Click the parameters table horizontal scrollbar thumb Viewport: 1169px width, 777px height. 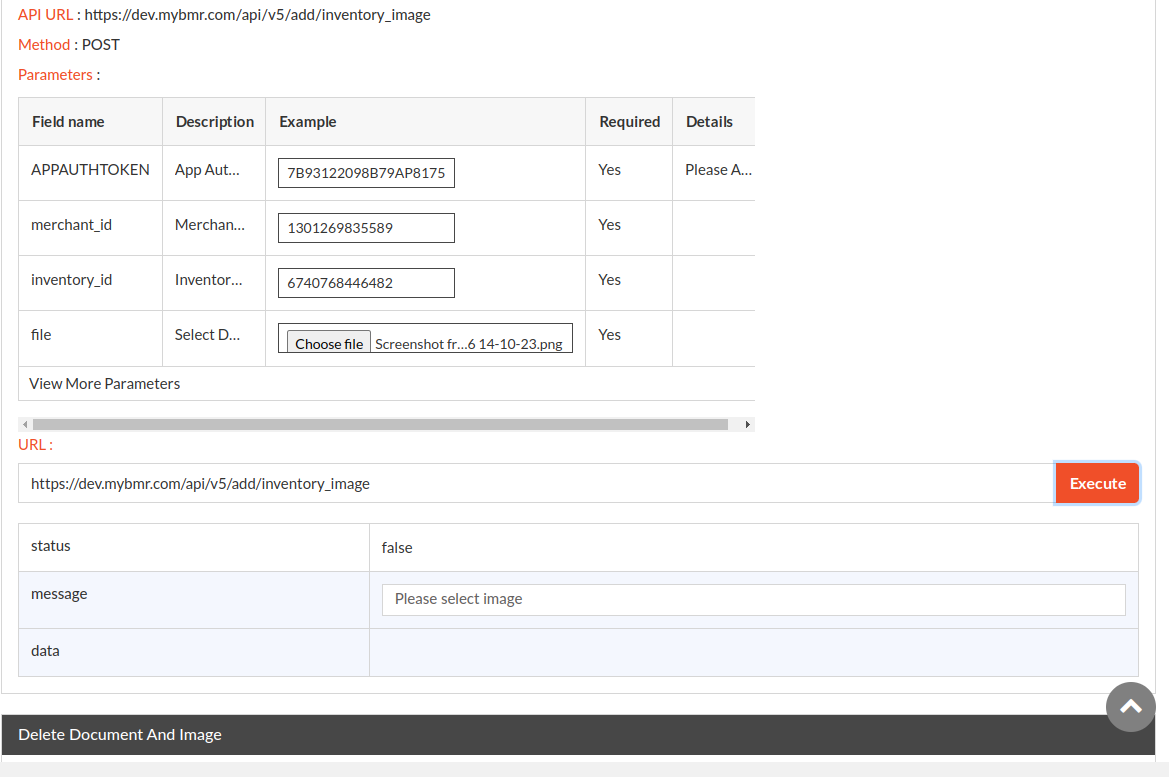[380, 424]
